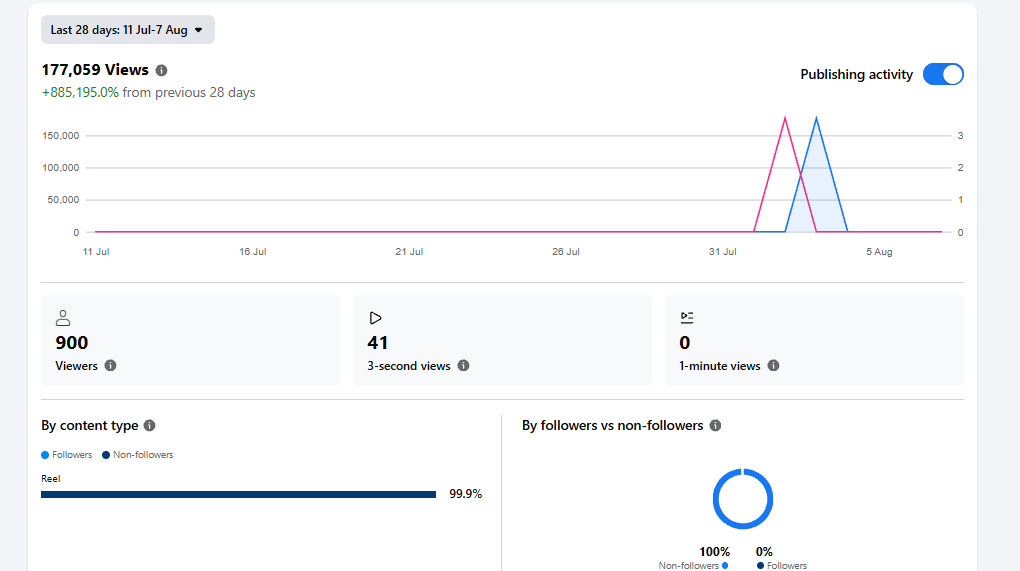Click the playlist icon in the 1-minute views card

point(687,318)
